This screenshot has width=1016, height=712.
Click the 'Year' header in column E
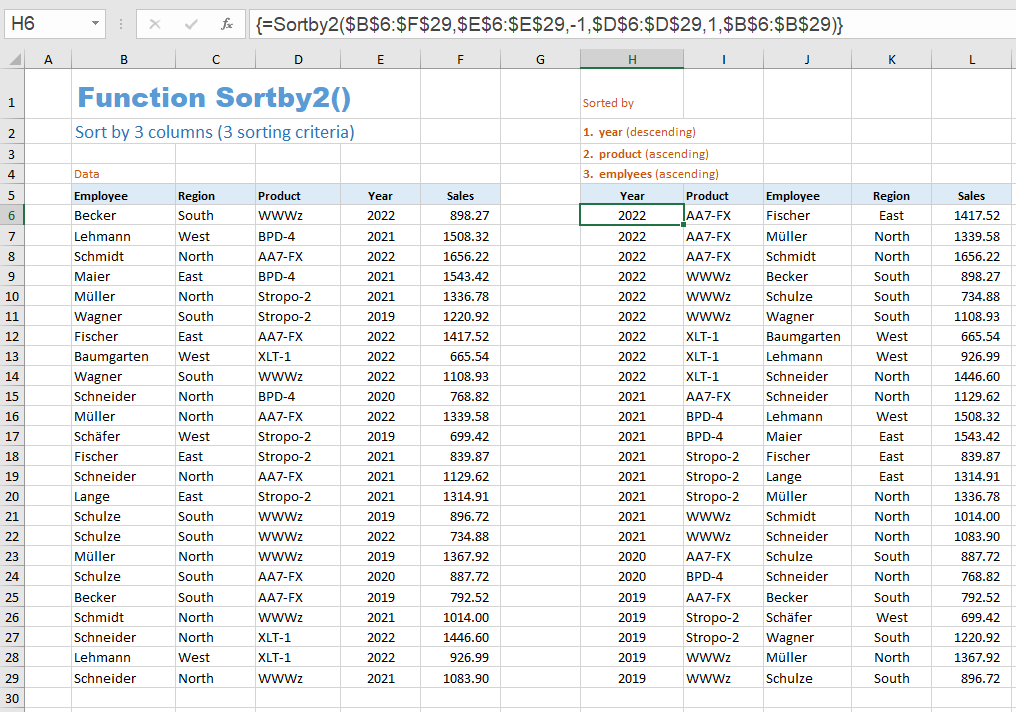(380, 196)
